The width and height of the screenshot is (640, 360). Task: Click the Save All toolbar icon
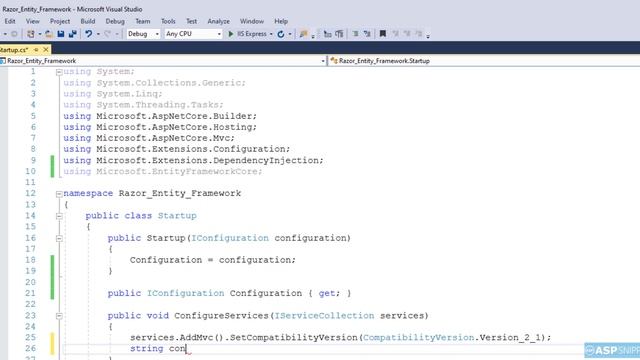pyautogui.click(x=73, y=34)
